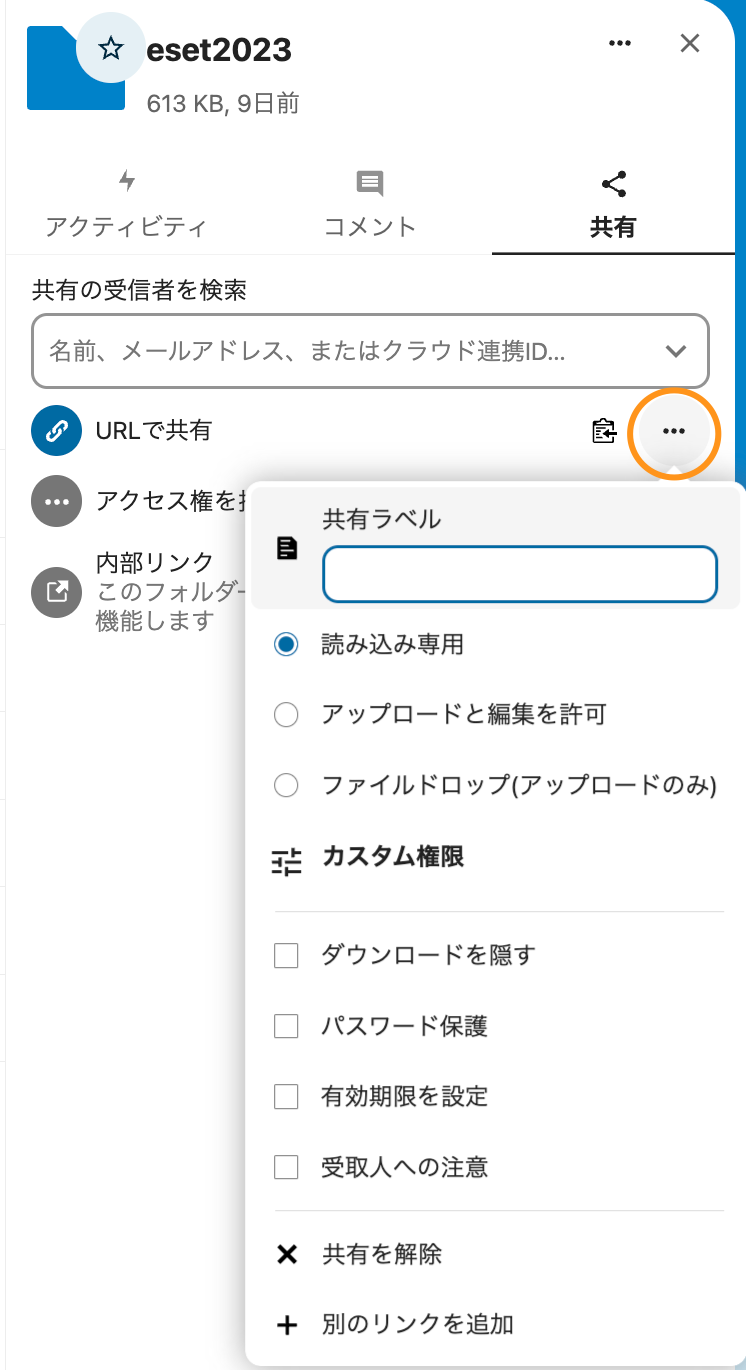Click the URLで共有 link icon

pyautogui.click(x=56, y=431)
